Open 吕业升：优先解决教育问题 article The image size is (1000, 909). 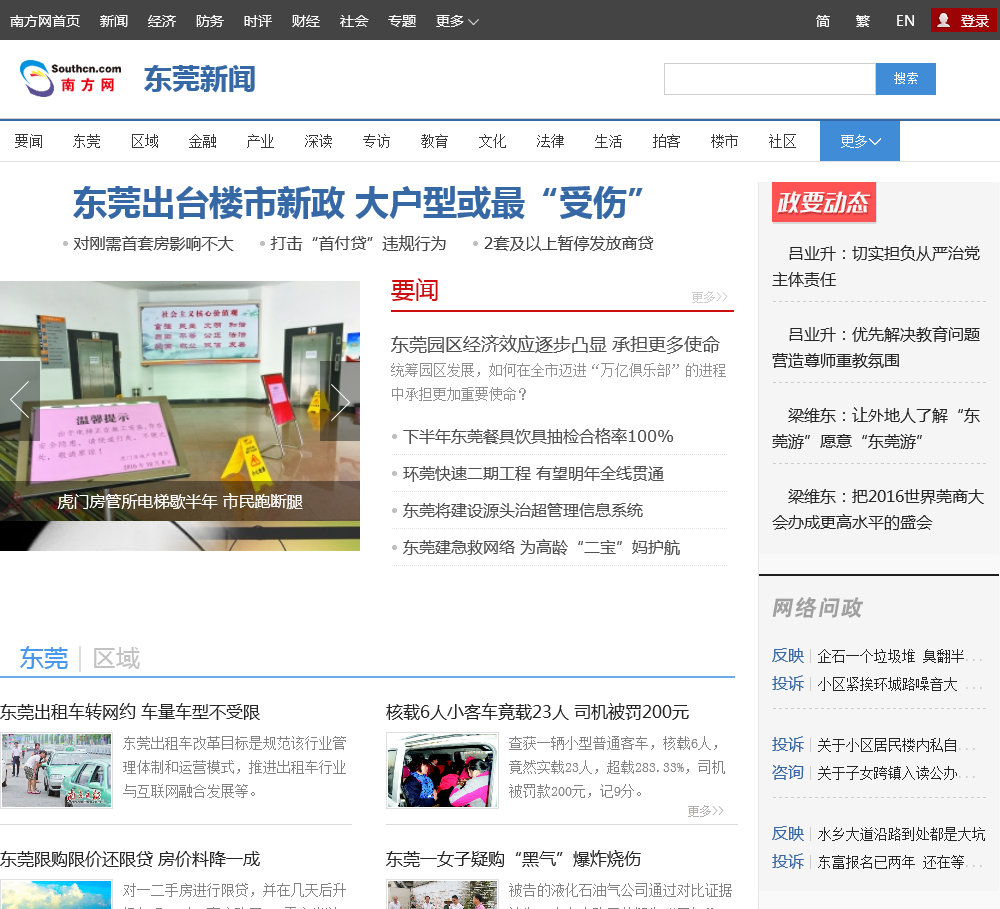[x=876, y=348]
